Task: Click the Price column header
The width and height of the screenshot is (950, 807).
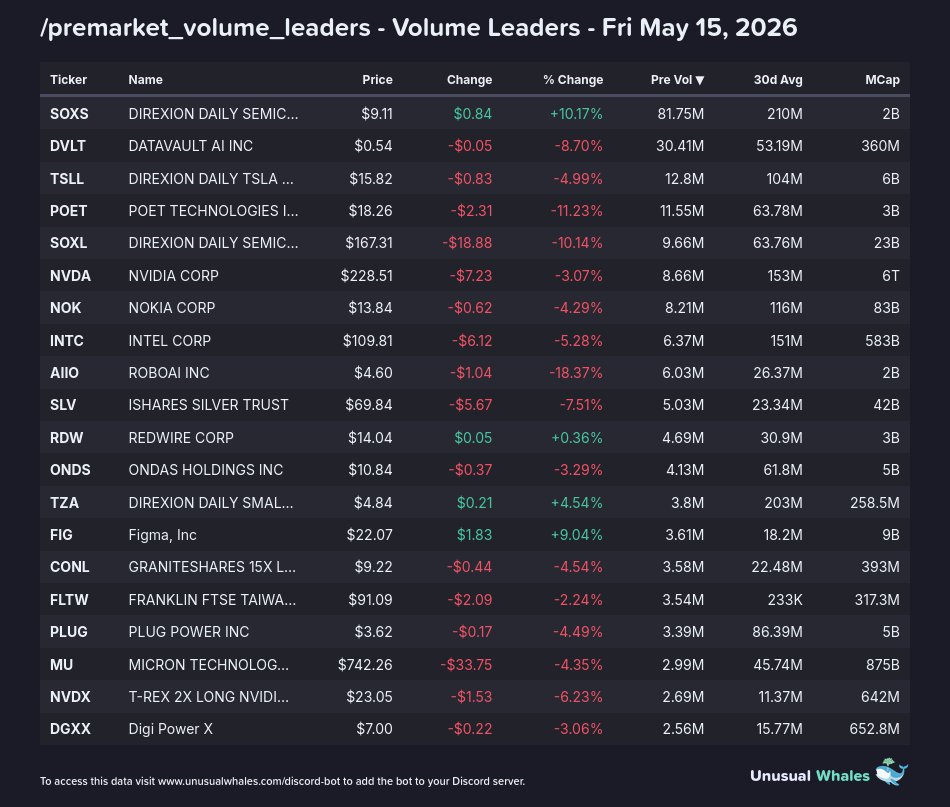Action: [x=377, y=79]
